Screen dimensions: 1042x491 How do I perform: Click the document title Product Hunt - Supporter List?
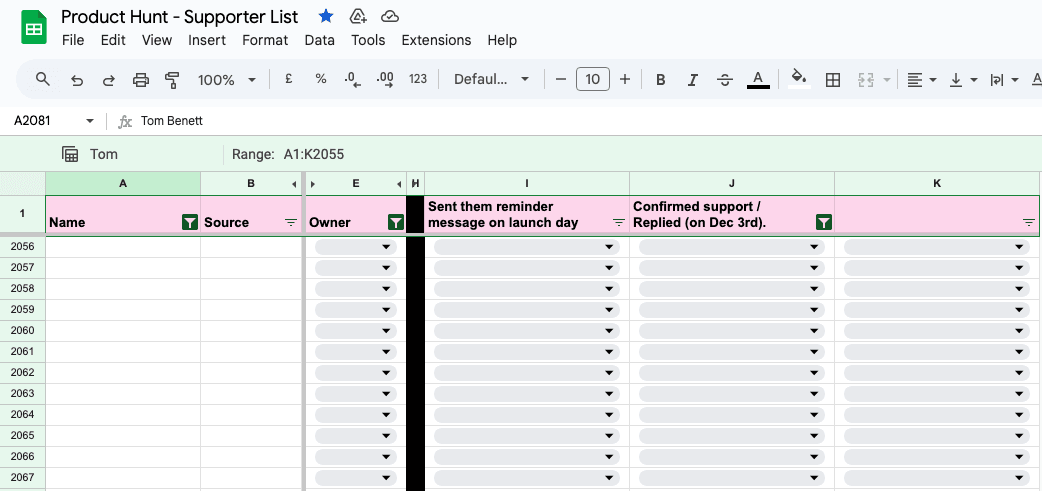click(x=180, y=17)
